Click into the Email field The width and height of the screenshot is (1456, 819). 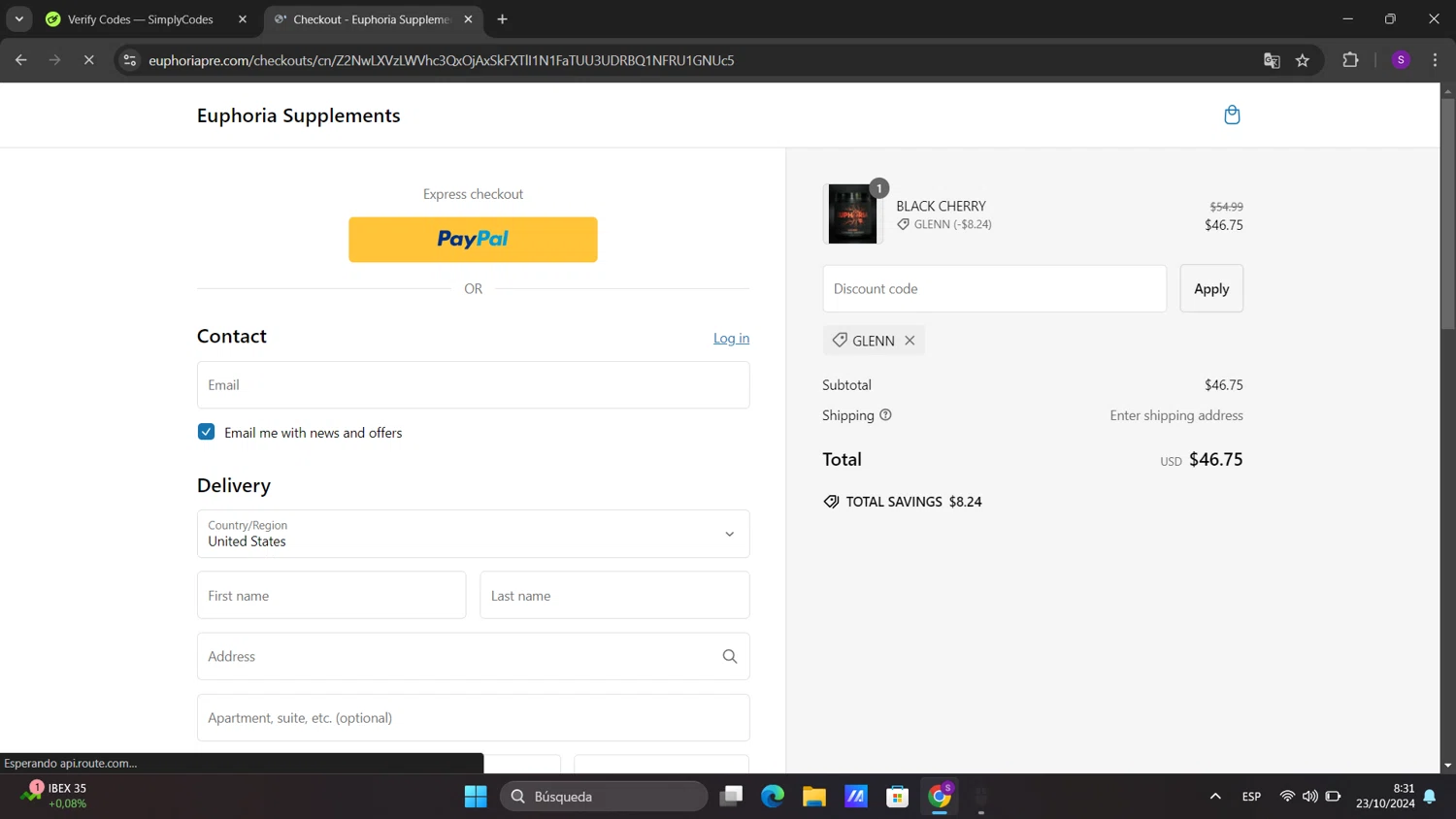click(x=474, y=385)
